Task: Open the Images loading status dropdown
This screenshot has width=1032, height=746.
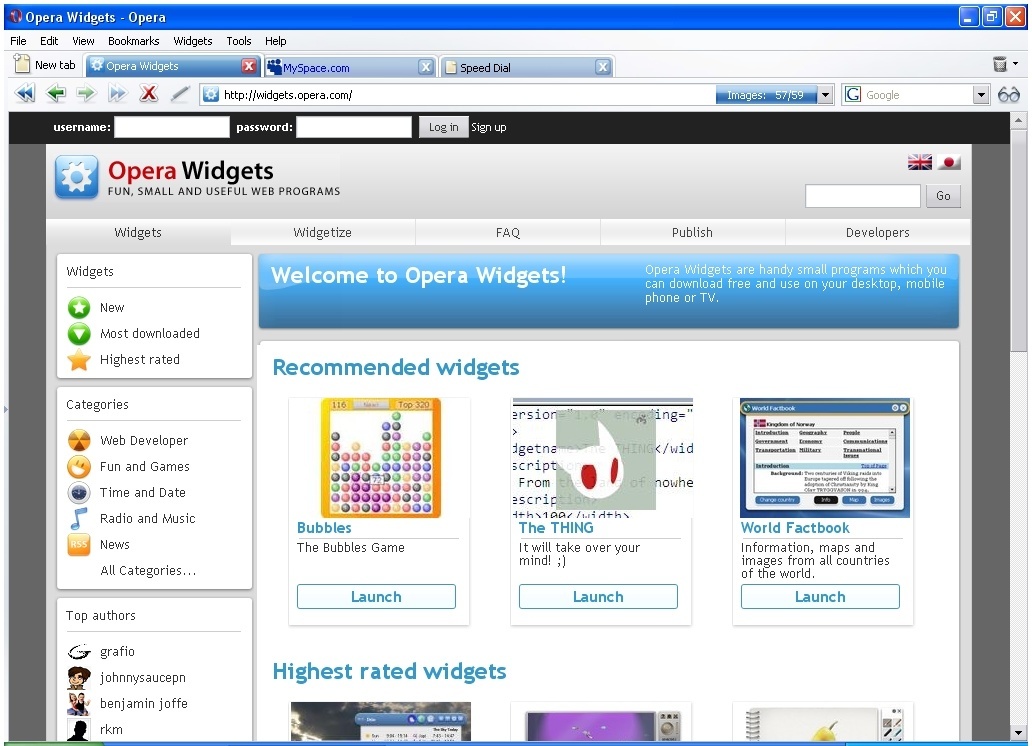Action: [824, 93]
